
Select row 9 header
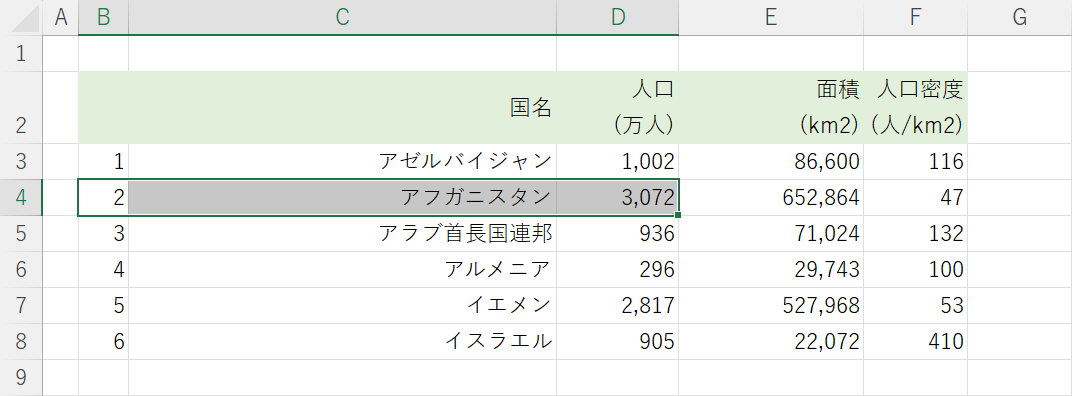(x=21, y=378)
